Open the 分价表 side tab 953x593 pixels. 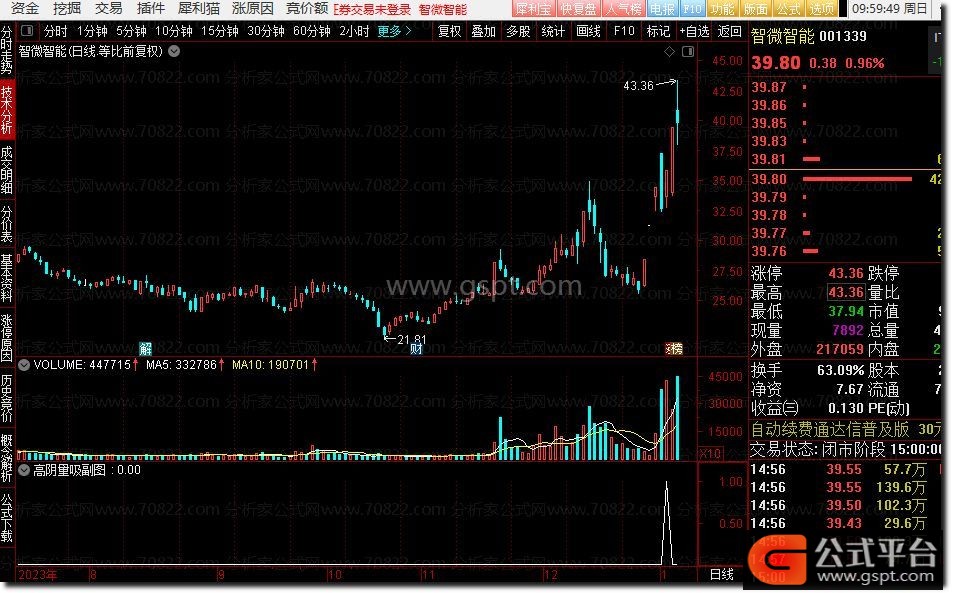(7, 224)
